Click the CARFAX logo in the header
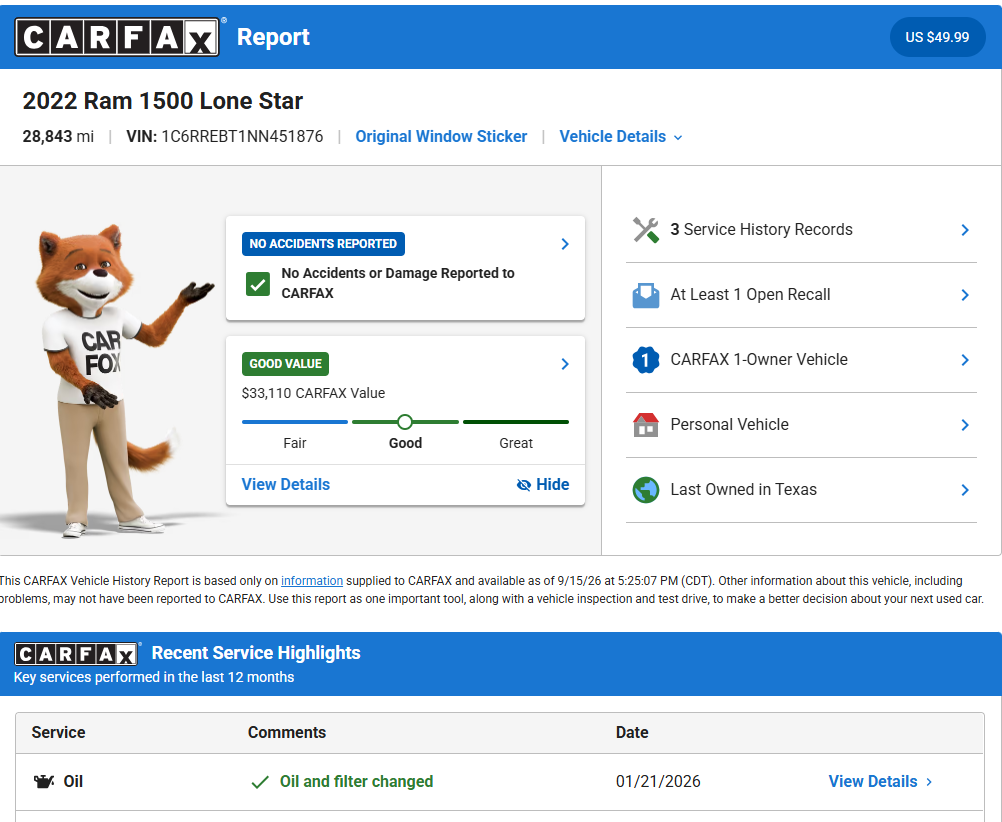Viewport: 1002px width, 822px height. (117, 37)
